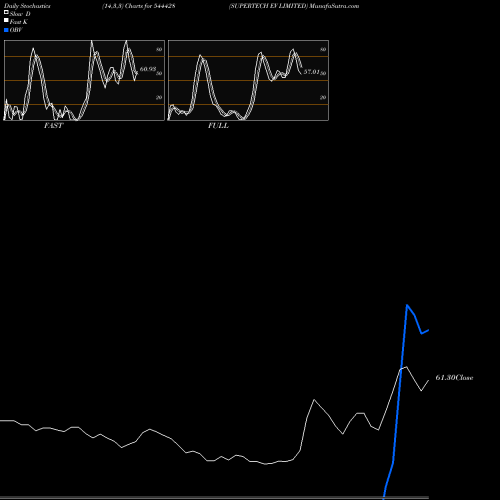Click the 20 axis label in FULL chart
The height and width of the screenshot is (500, 500).
[x=323, y=97]
